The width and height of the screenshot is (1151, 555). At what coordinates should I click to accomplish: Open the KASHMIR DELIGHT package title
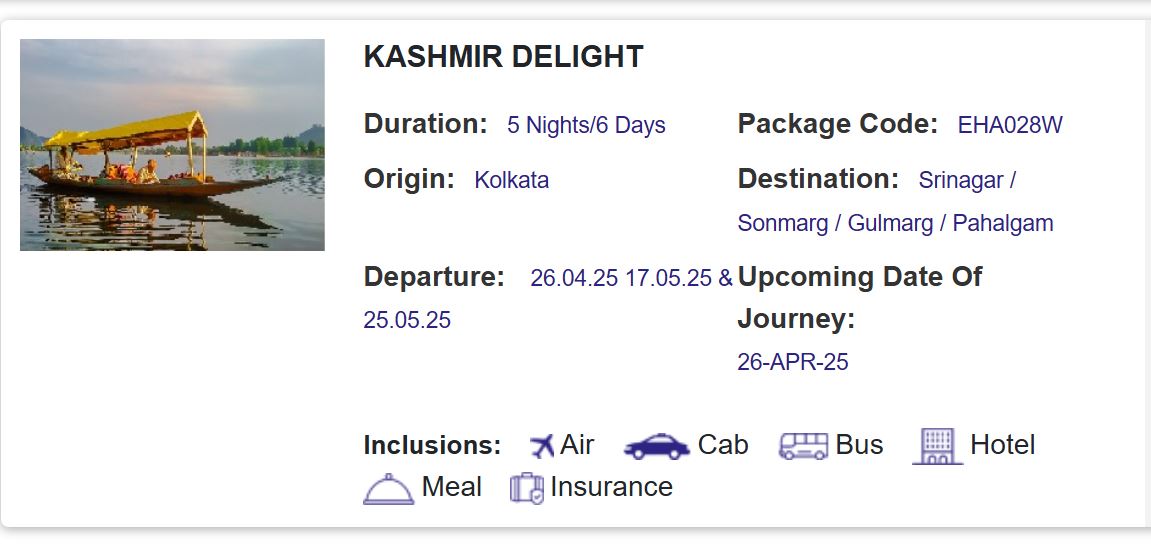[503, 57]
